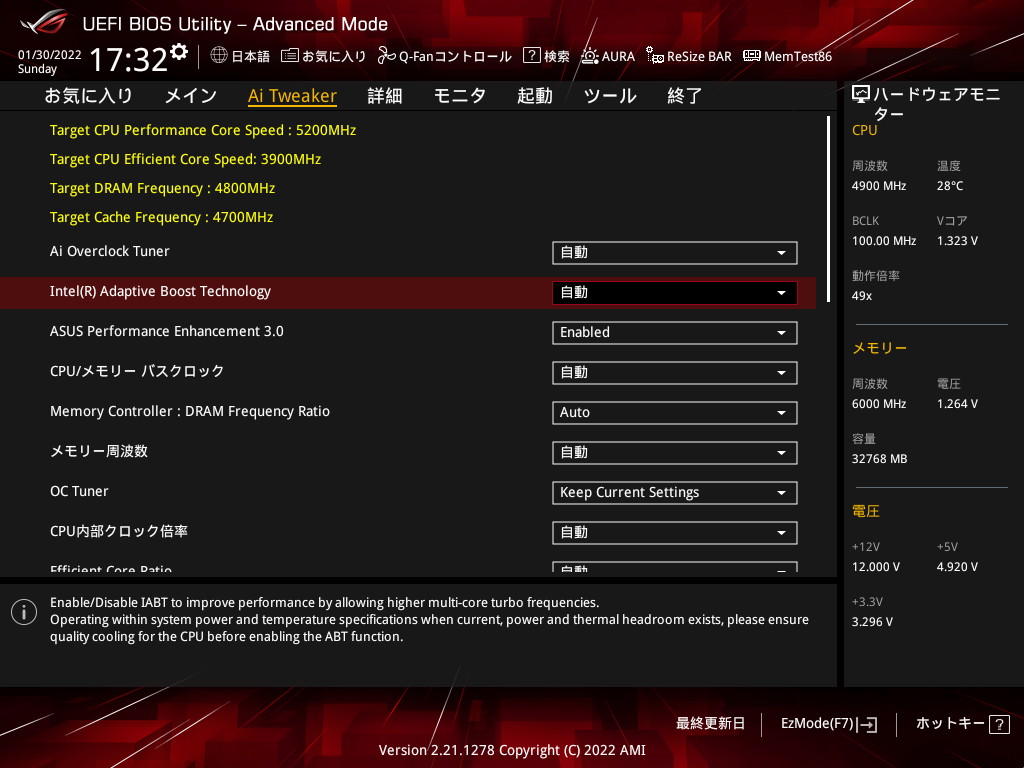
Task: Switch to the メイン tab
Action: tap(191, 96)
